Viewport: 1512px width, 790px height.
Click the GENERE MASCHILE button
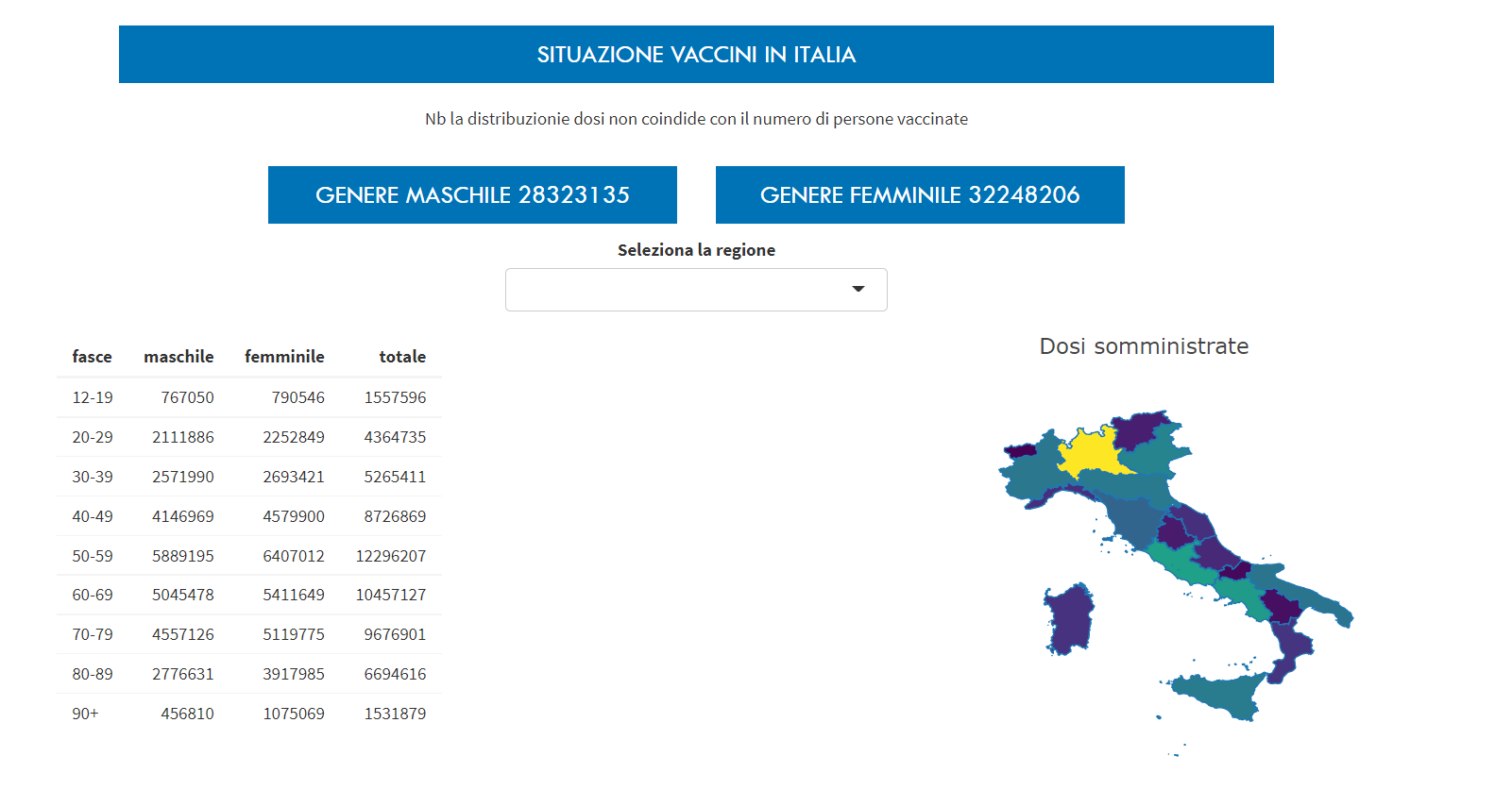(472, 195)
